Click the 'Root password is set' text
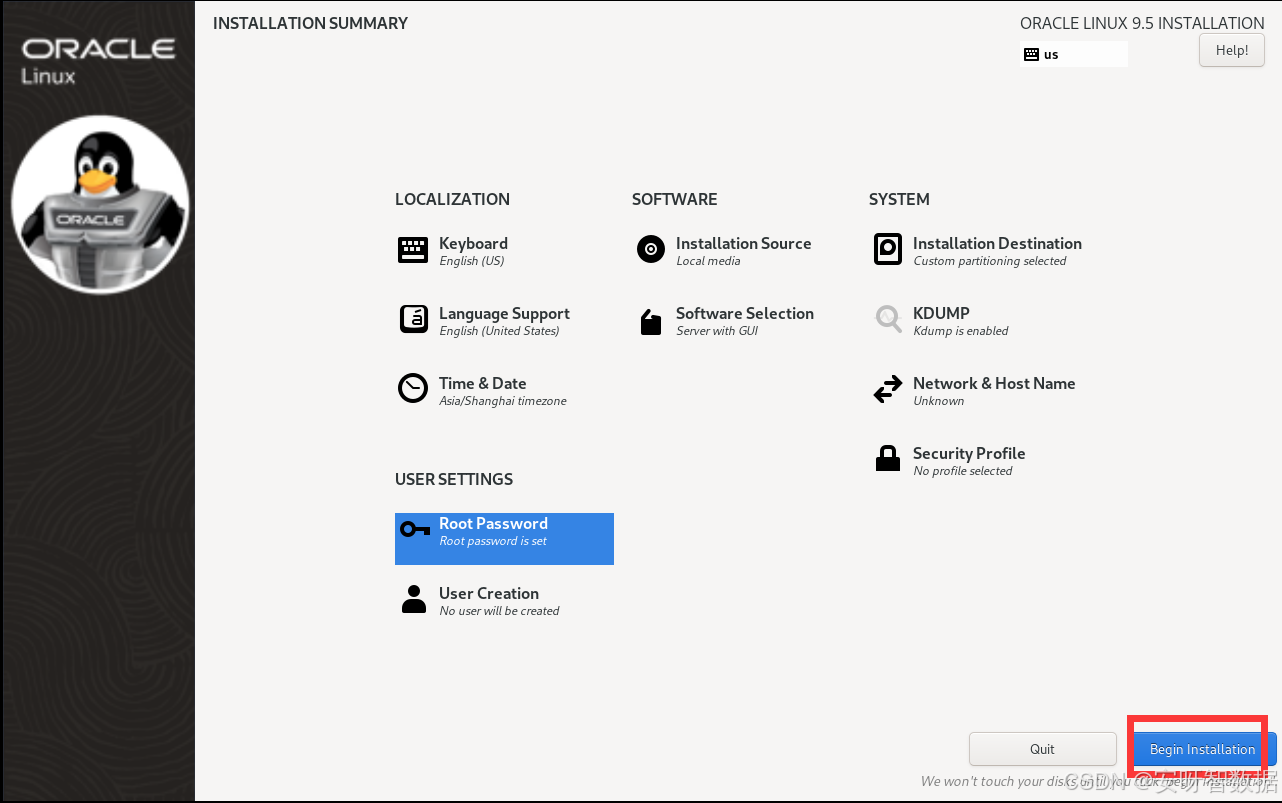This screenshot has height=803, width=1282. (493, 541)
